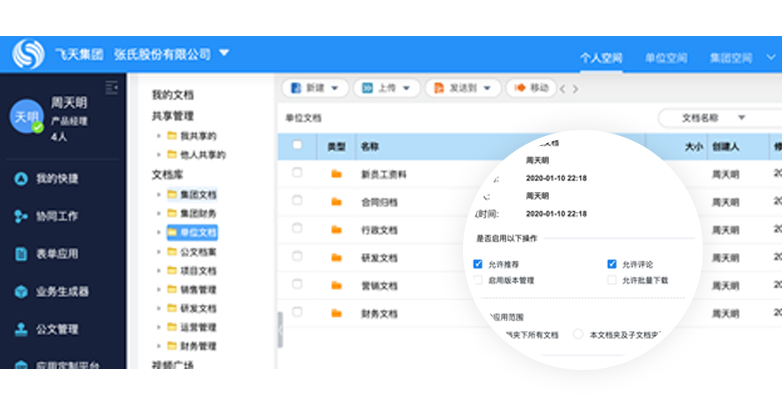
Task: Open the 发送到 dropdown arrow
Action: click(487, 89)
